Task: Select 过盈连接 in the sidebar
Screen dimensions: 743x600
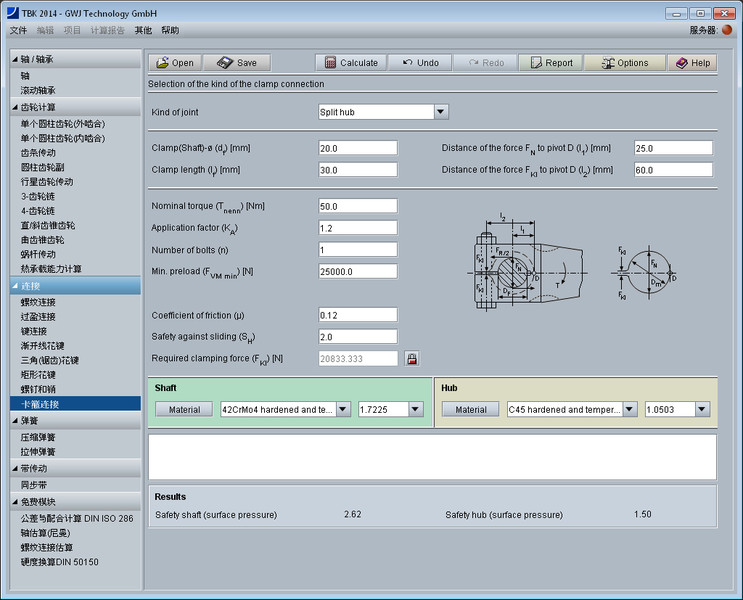Action: coord(39,317)
